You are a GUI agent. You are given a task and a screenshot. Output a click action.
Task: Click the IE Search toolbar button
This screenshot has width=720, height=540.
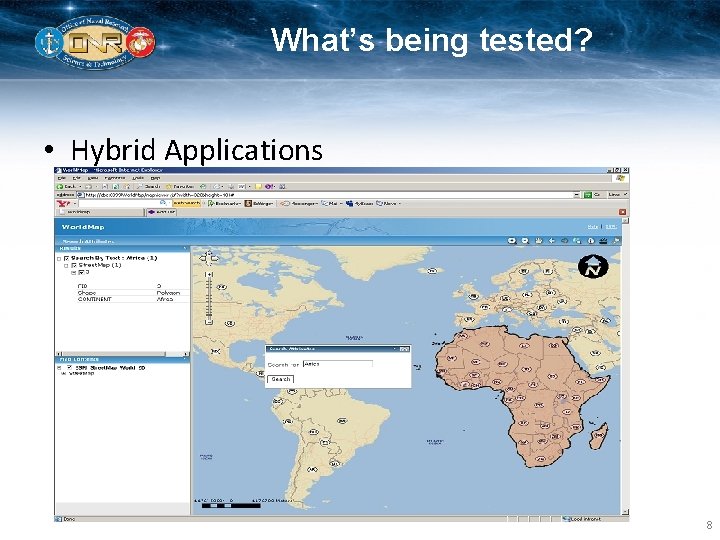149,187
